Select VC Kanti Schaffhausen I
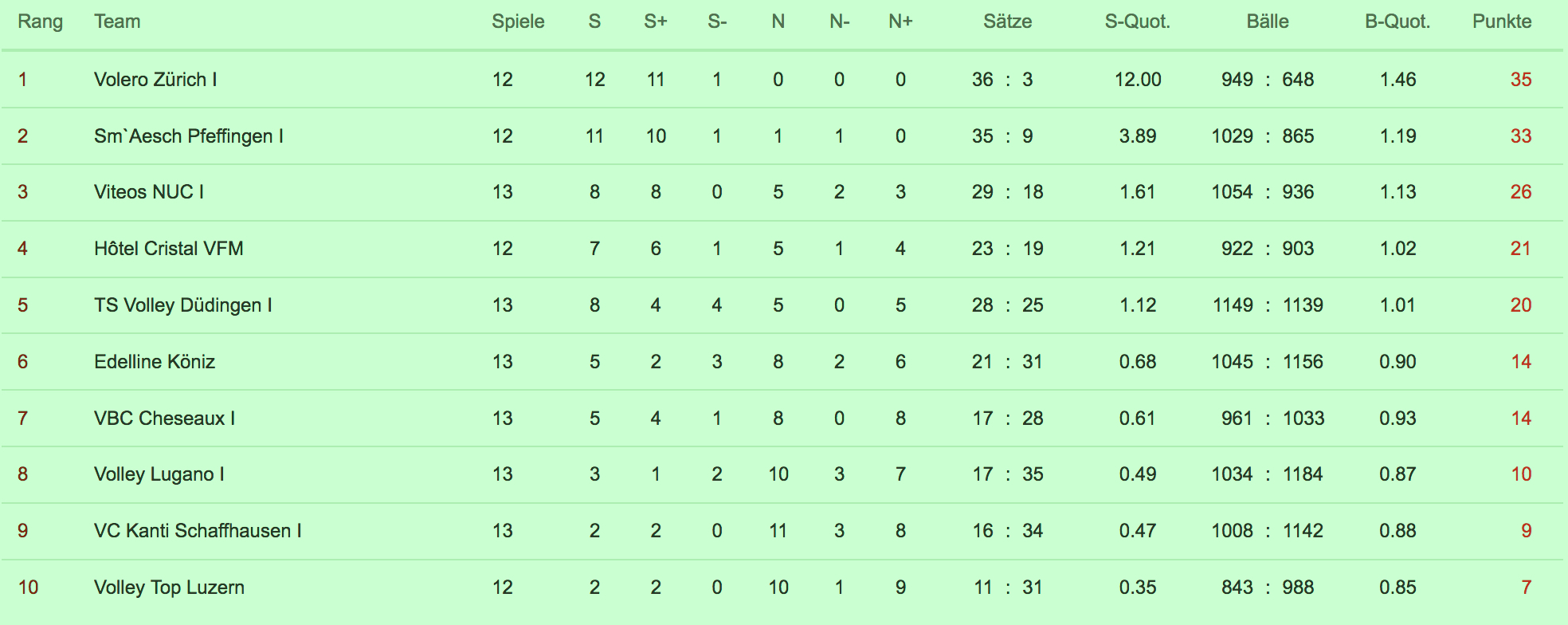The height and width of the screenshot is (625, 1568). 198,531
